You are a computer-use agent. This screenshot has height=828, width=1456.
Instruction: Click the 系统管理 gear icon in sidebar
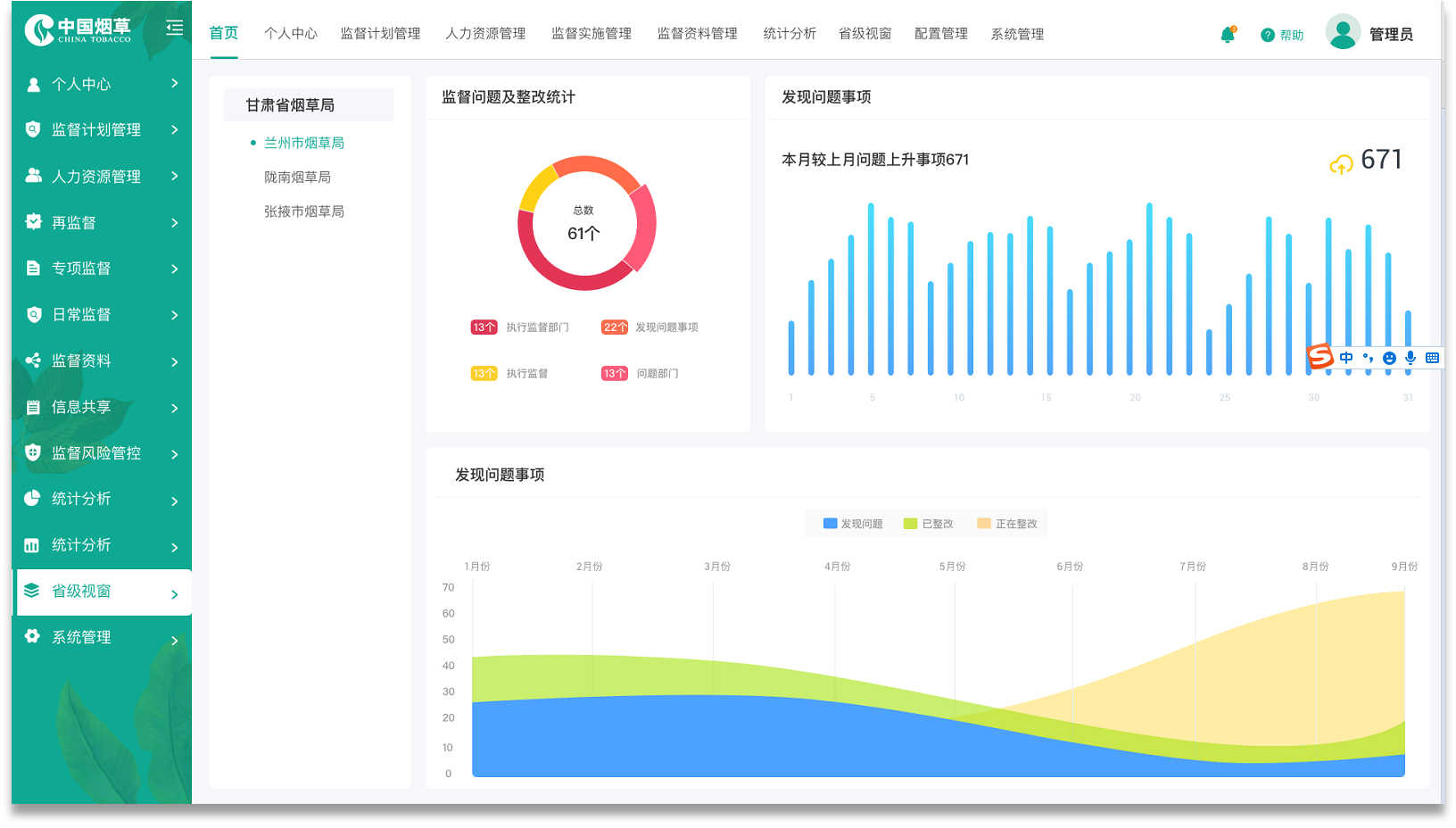(33, 636)
